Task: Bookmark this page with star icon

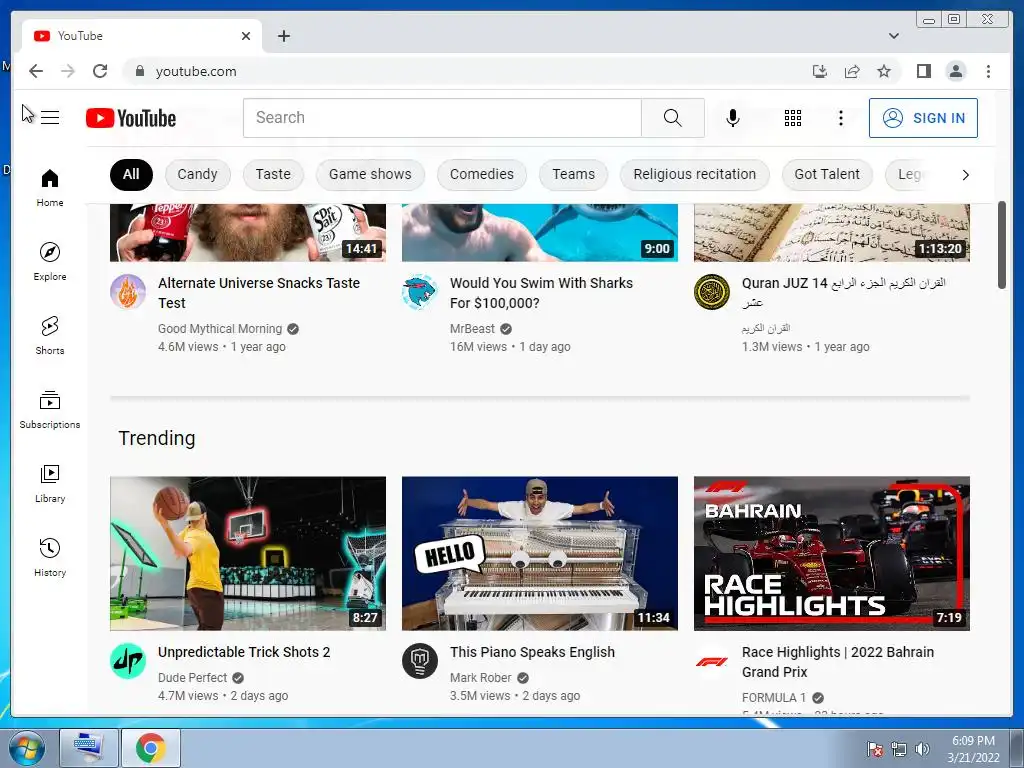Action: click(x=884, y=71)
